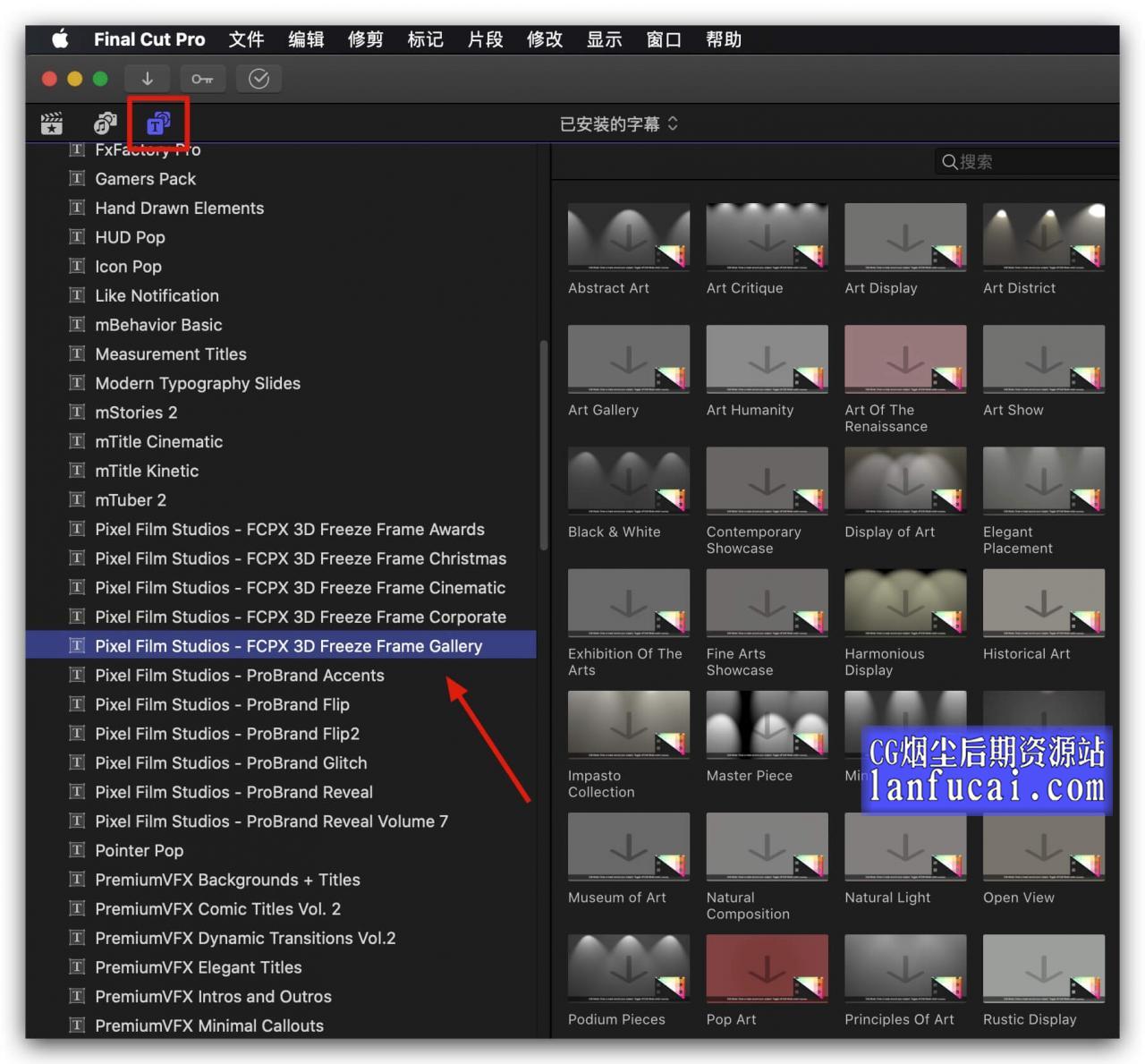The image size is (1145, 1064).
Task: Open the 文件 menu
Action: coord(246,39)
